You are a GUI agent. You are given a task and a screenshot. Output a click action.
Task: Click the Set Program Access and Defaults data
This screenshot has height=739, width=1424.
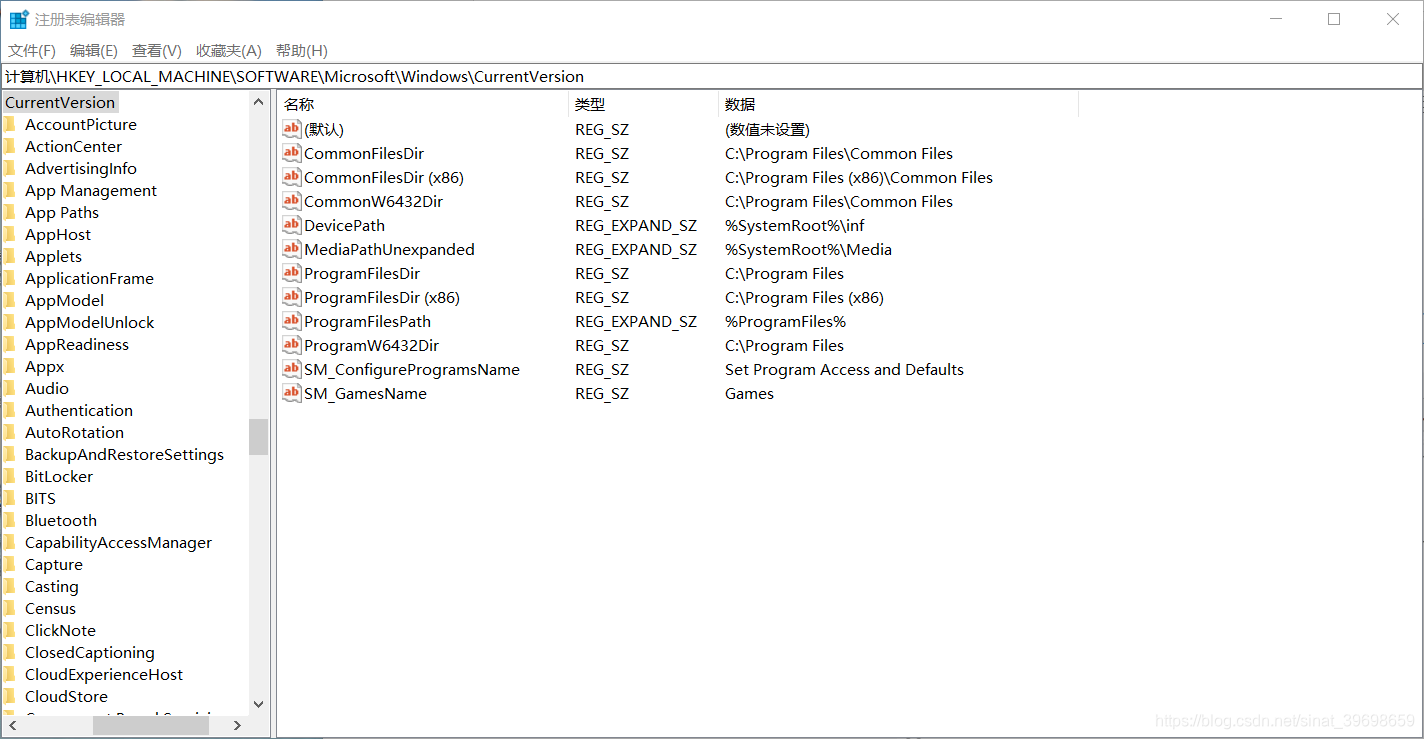844,369
